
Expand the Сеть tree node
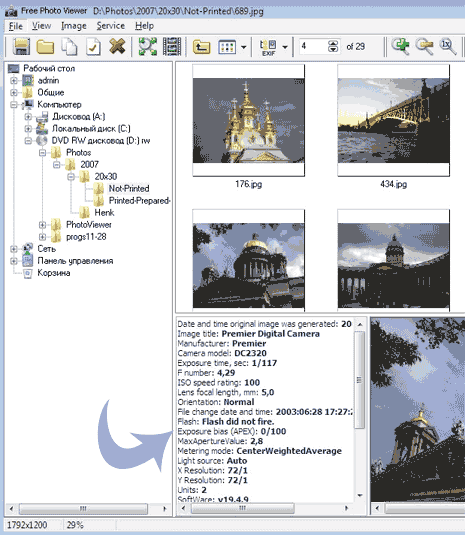(14, 249)
